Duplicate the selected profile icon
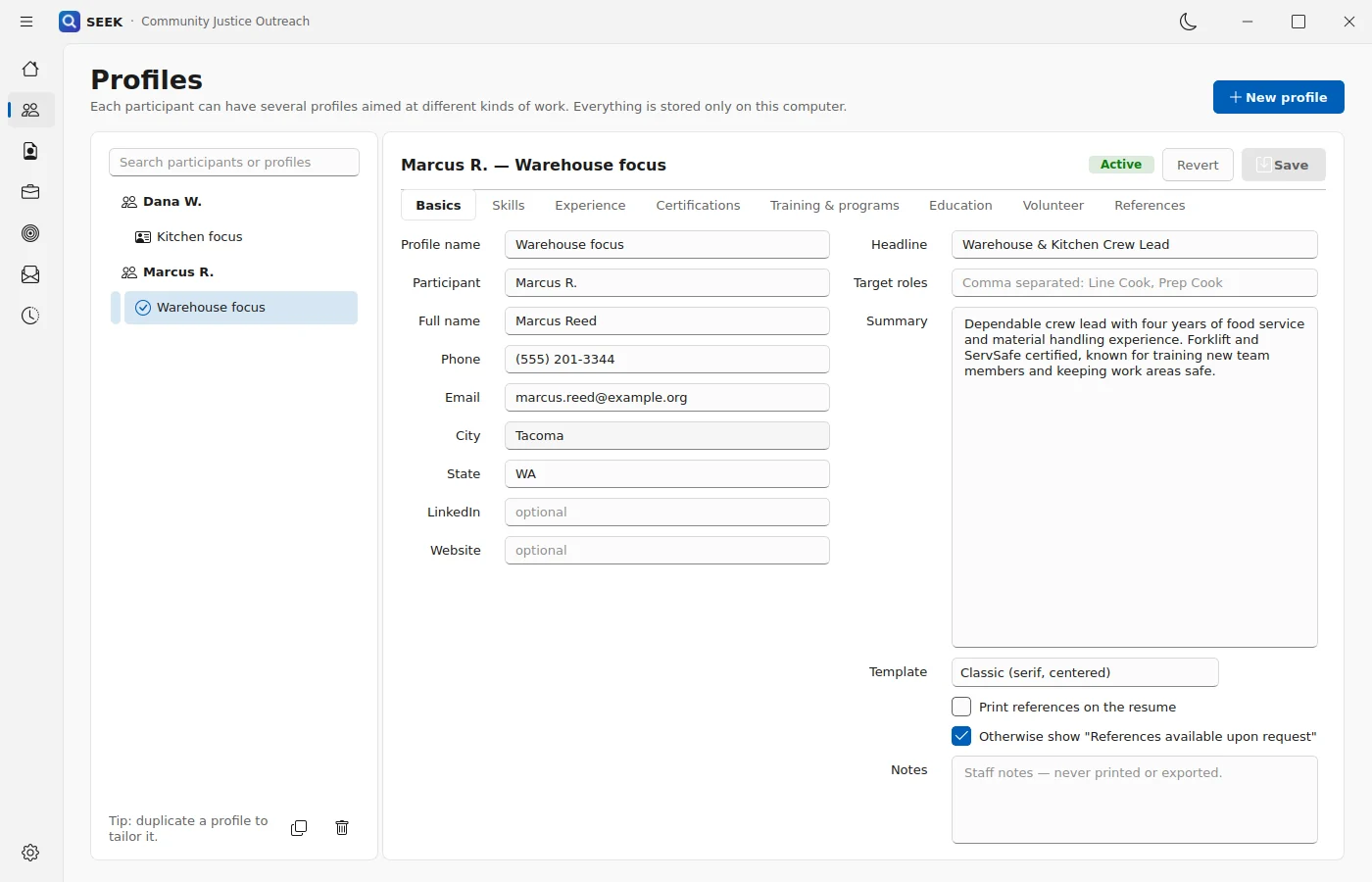The width and height of the screenshot is (1372, 882). (x=299, y=828)
